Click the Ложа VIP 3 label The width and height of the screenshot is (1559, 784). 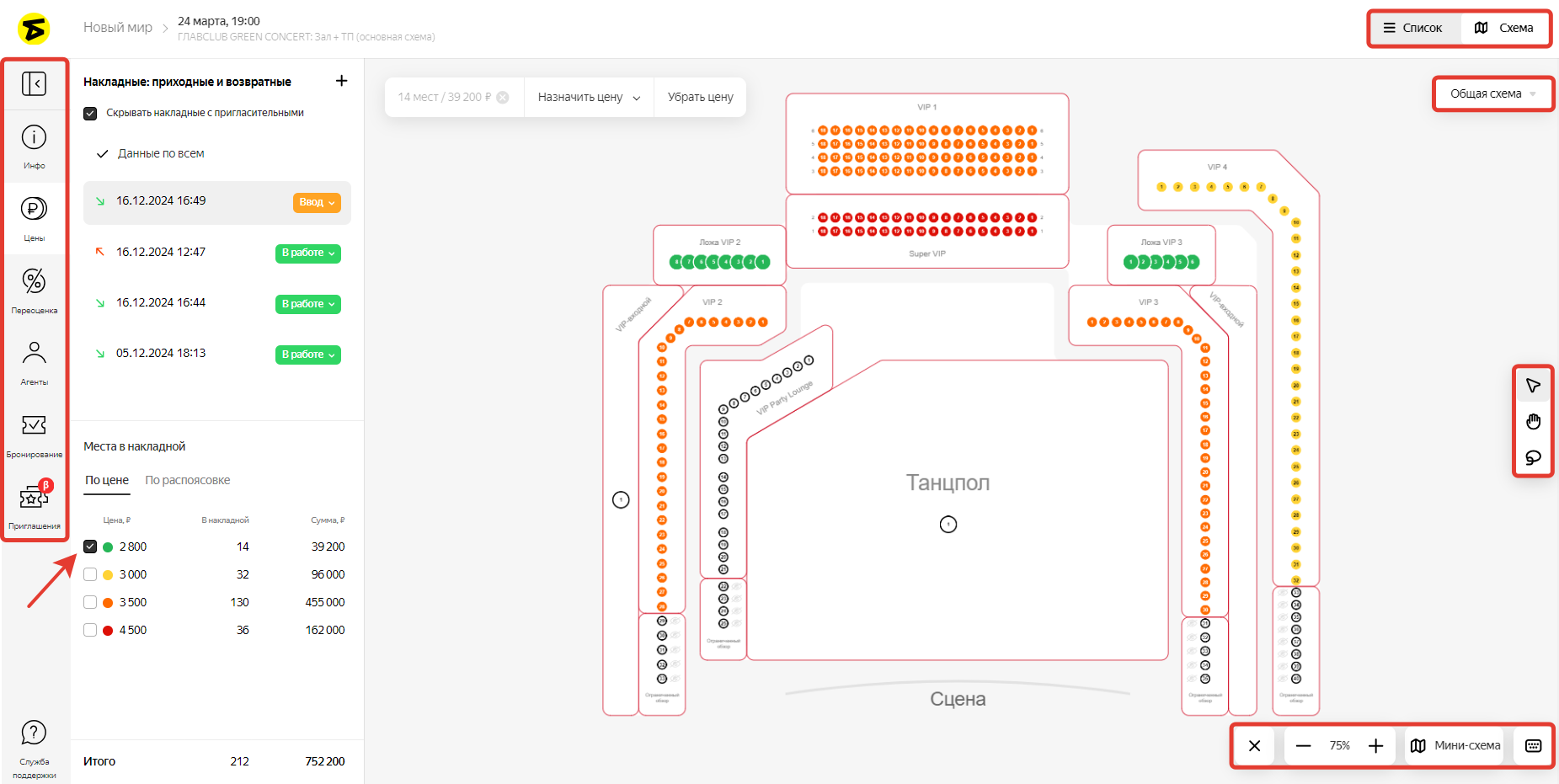tap(1161, 243)
